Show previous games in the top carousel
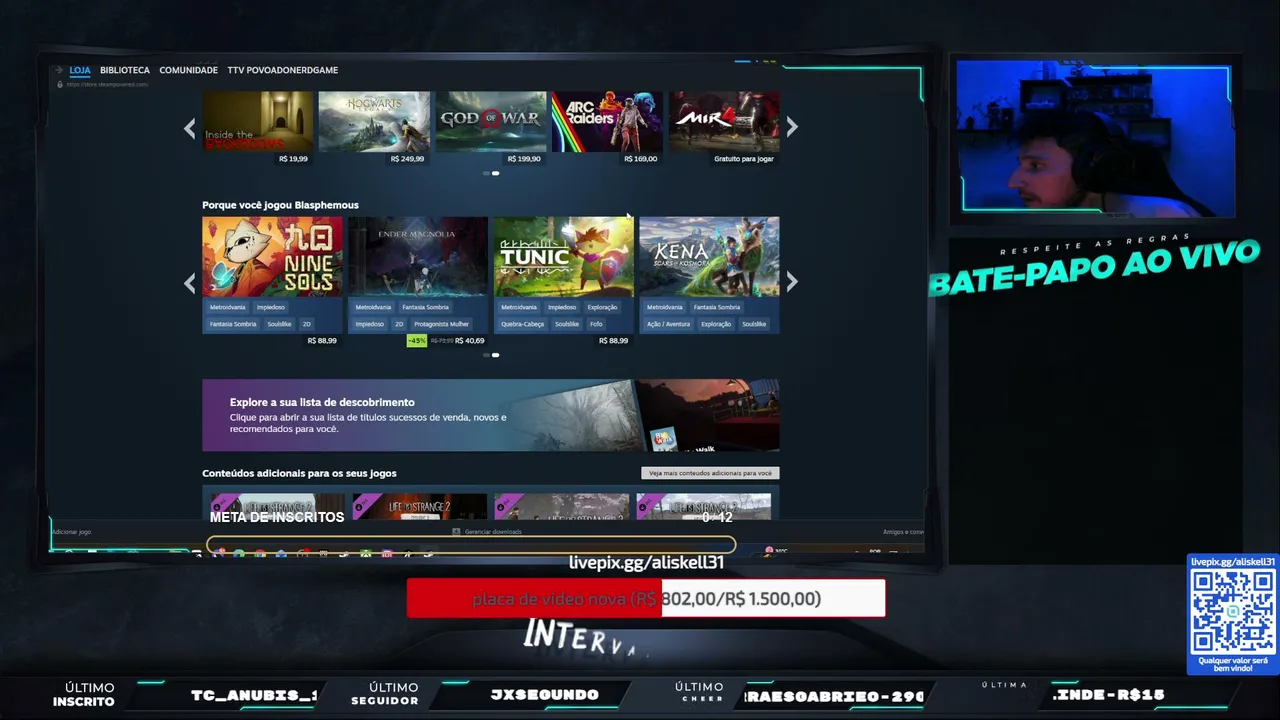Viewport: 1280px width, 720px height. pyautogui.click(x=189, y=127)
